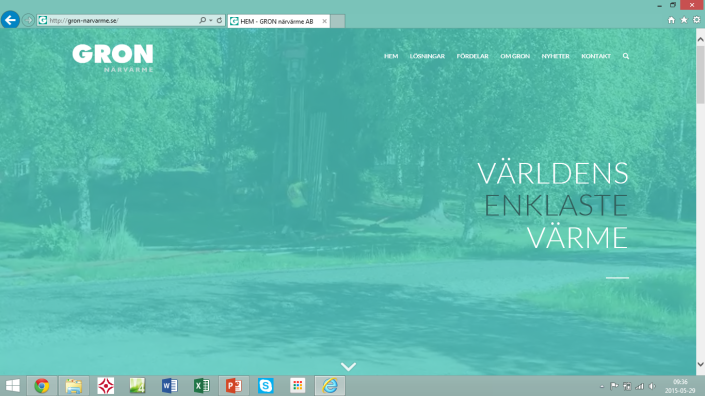The height and width of the screenshot is (396, 705).
Task: Expand the address bar search dropdown arrow
Action: click(210, 20)
